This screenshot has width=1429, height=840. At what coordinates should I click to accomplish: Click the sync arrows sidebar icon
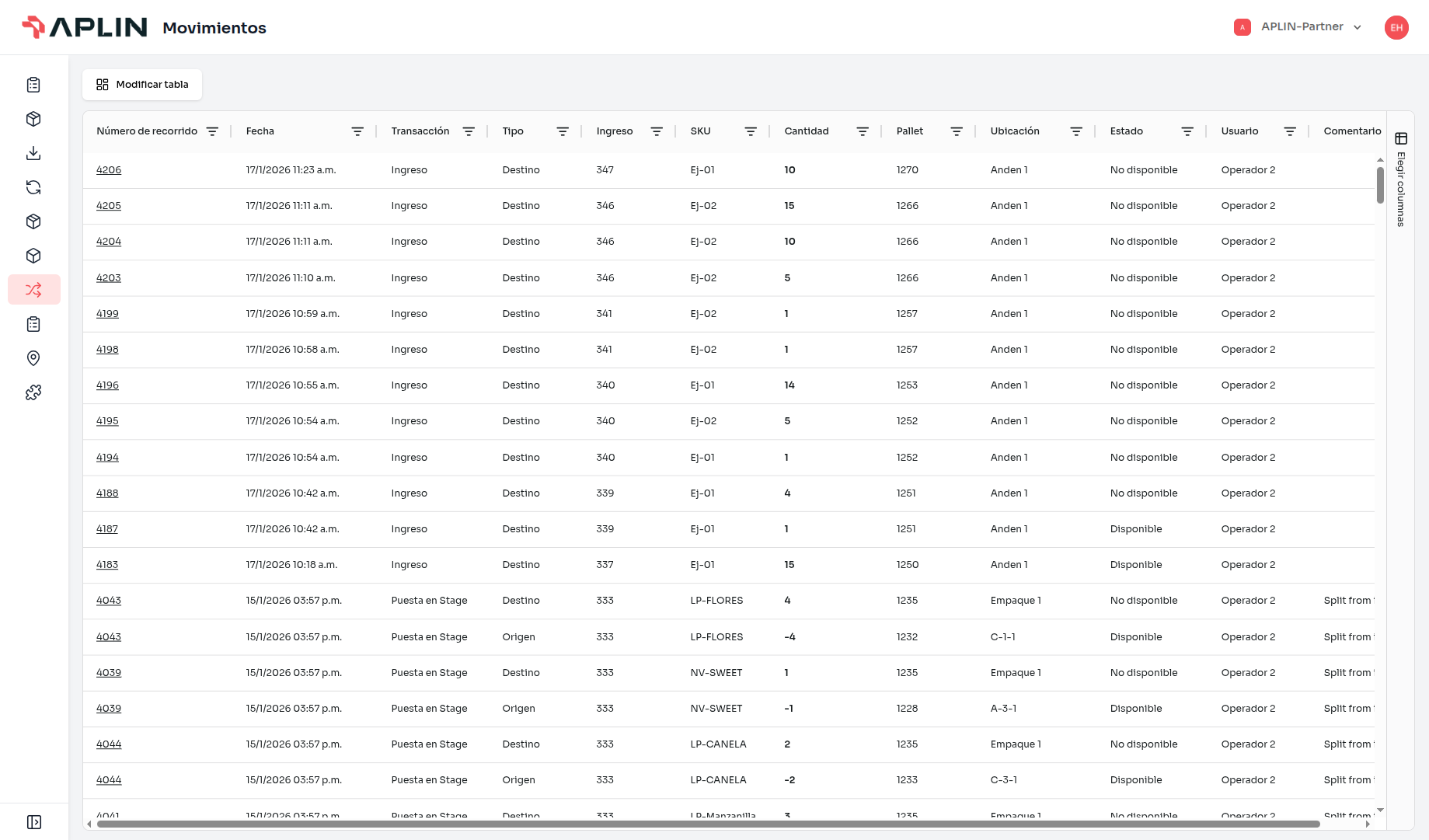pos(33,187)
